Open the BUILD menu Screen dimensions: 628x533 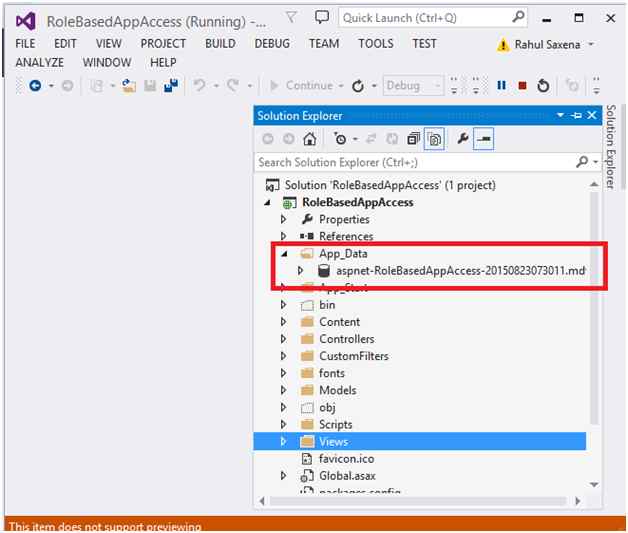point(220,43)
